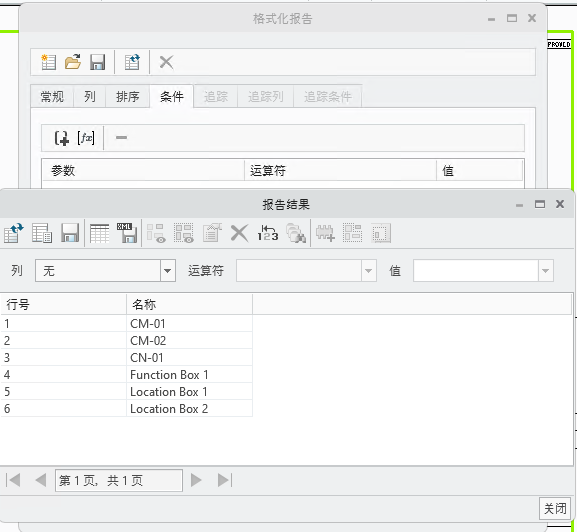
Task: Click the table grid view icon
Action: click(99, 233)
